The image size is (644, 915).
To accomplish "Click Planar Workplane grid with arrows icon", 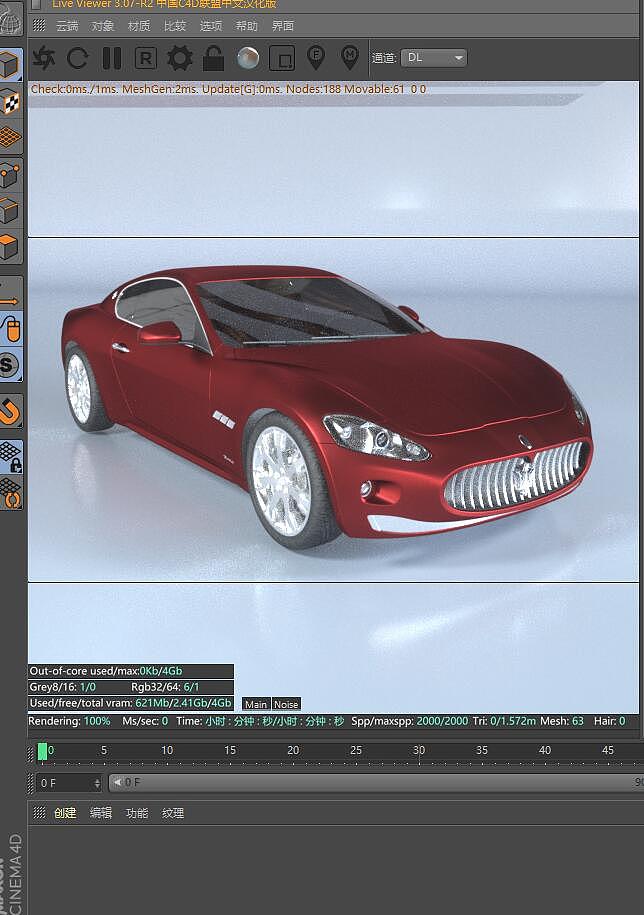I will (10, 493).
